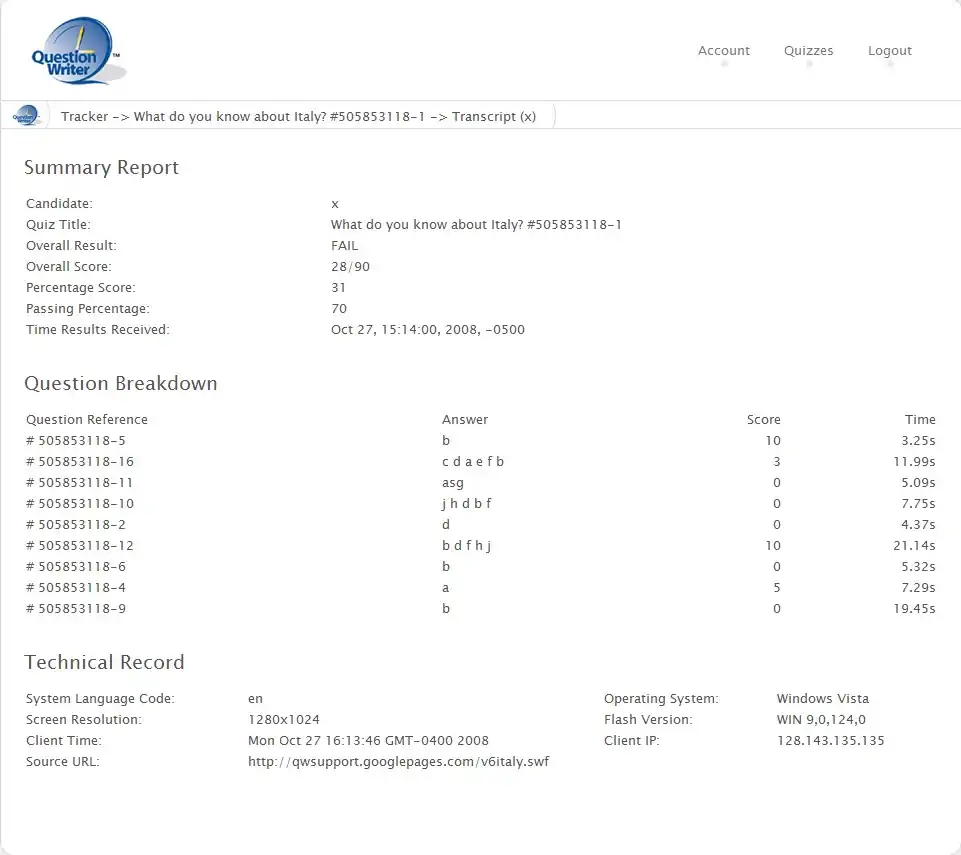The width and height of the screenshot is (961, 855).
Task: Open the Account menu
Action: tap(723, 51)
